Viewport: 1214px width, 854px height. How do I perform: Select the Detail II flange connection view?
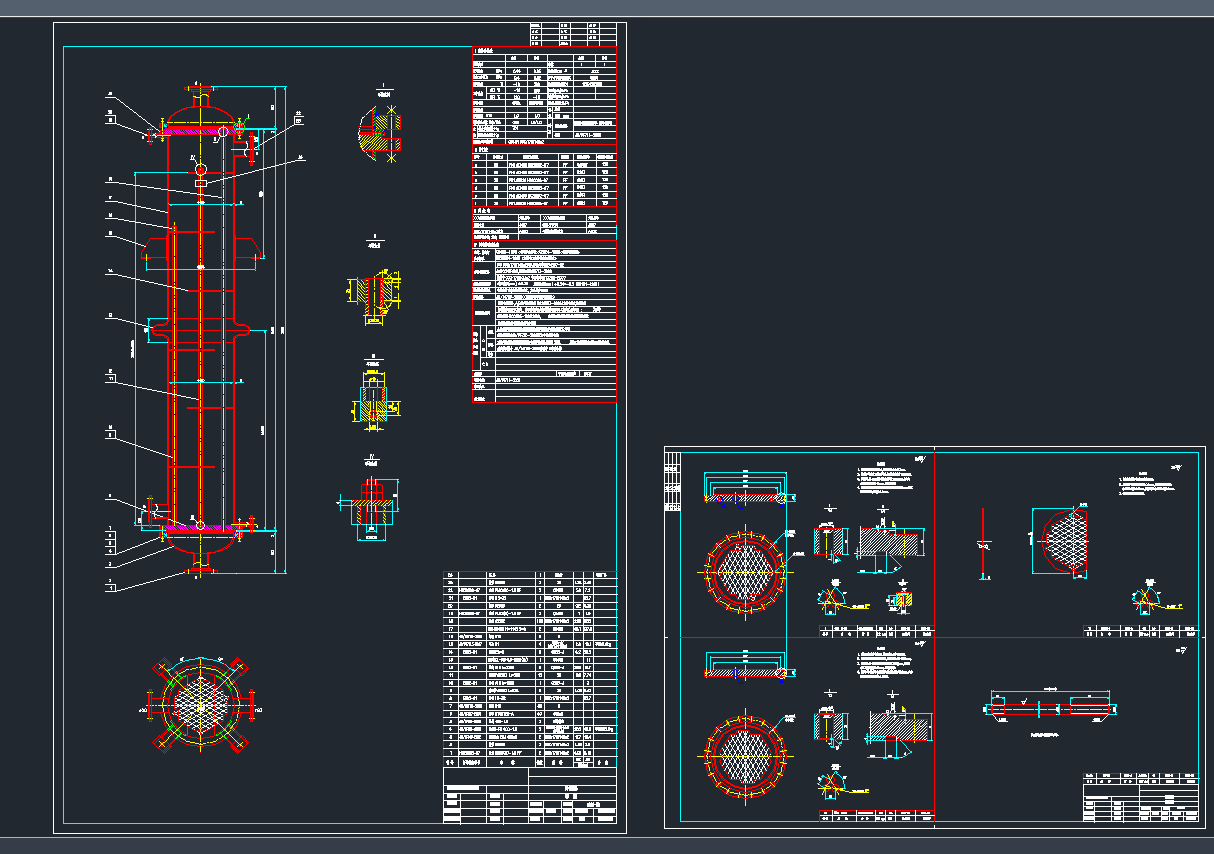pos(372,292)
